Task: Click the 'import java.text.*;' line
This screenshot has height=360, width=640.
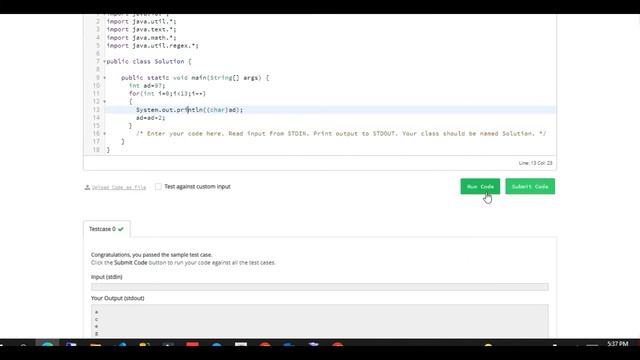Action: pyautogui.click(x=142, y=29)
